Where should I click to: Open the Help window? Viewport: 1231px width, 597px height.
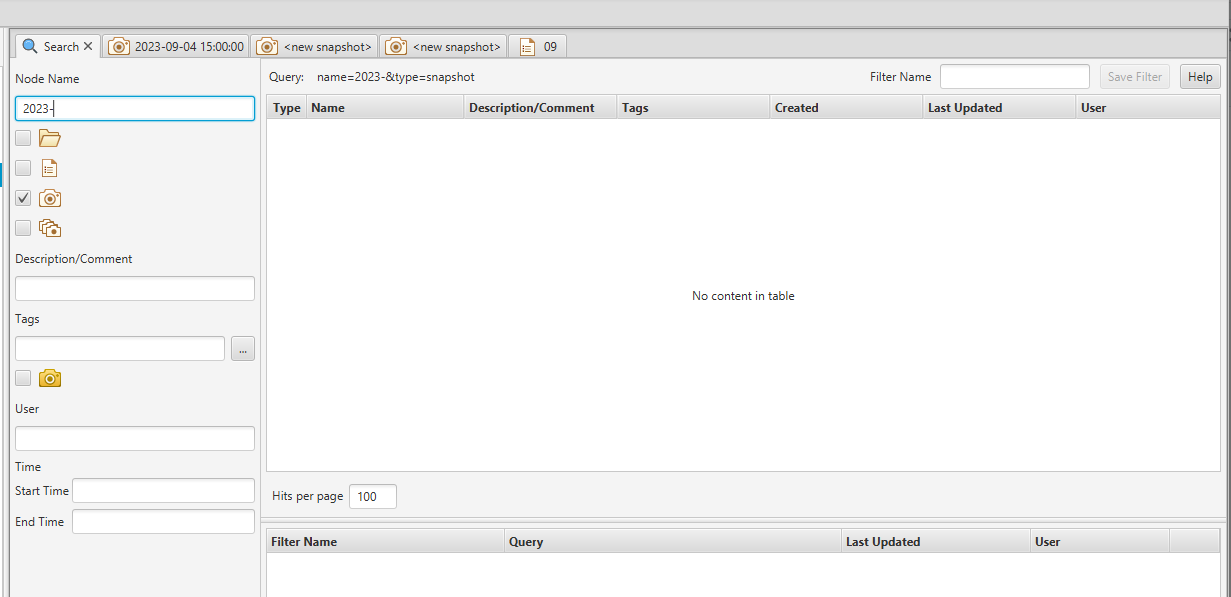click(1199, 76)
